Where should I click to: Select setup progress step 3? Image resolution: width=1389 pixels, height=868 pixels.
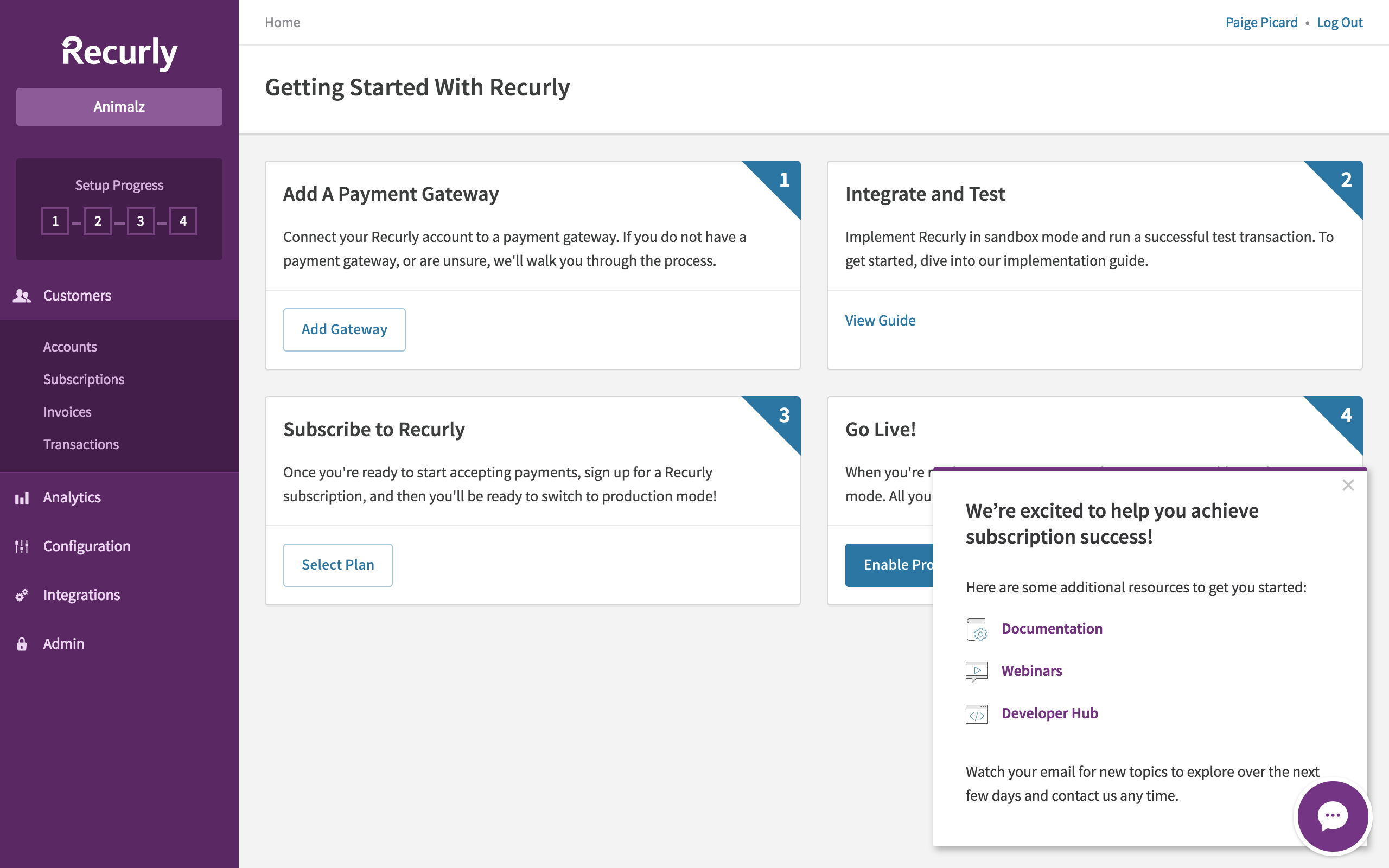coord(141,221)
